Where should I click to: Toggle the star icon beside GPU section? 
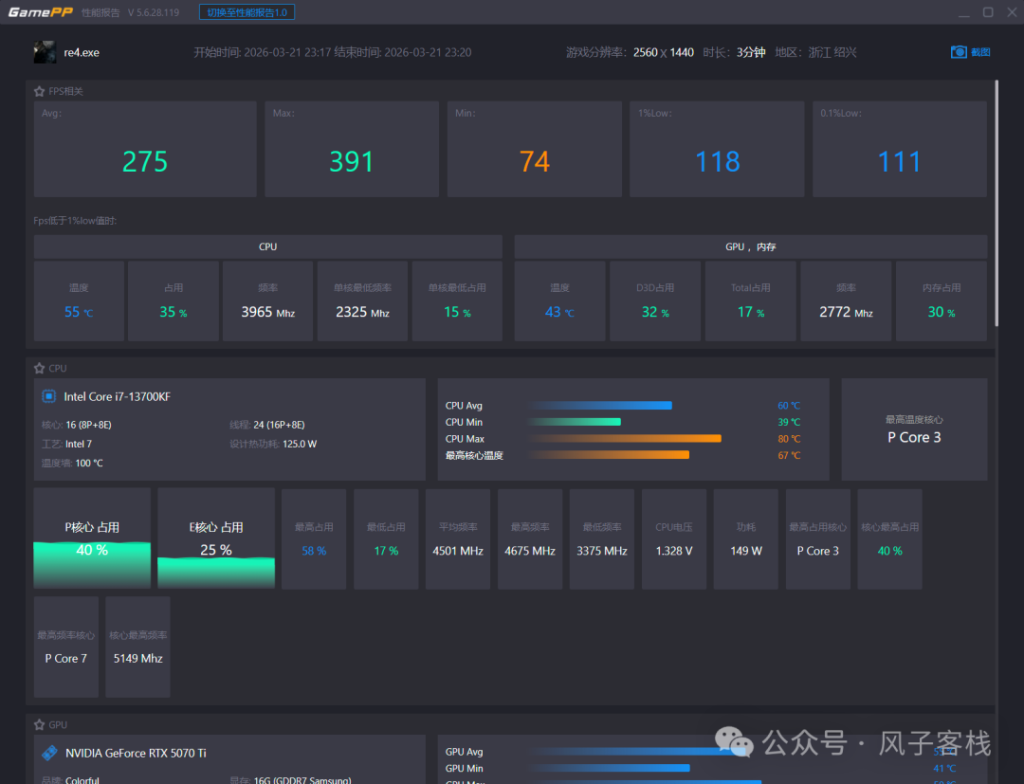coord(39,724)
